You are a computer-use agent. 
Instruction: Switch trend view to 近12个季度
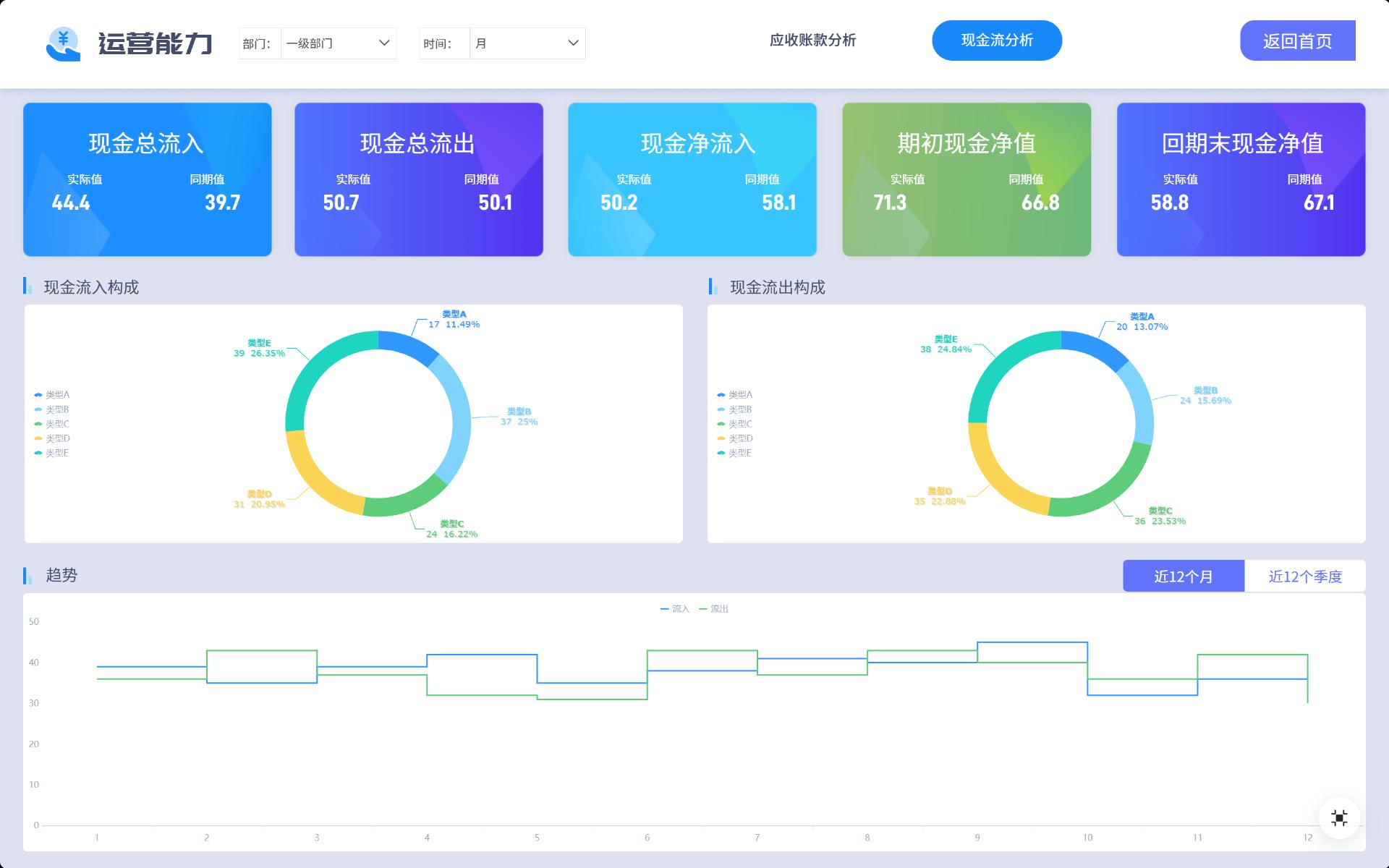click(1305, 576)
